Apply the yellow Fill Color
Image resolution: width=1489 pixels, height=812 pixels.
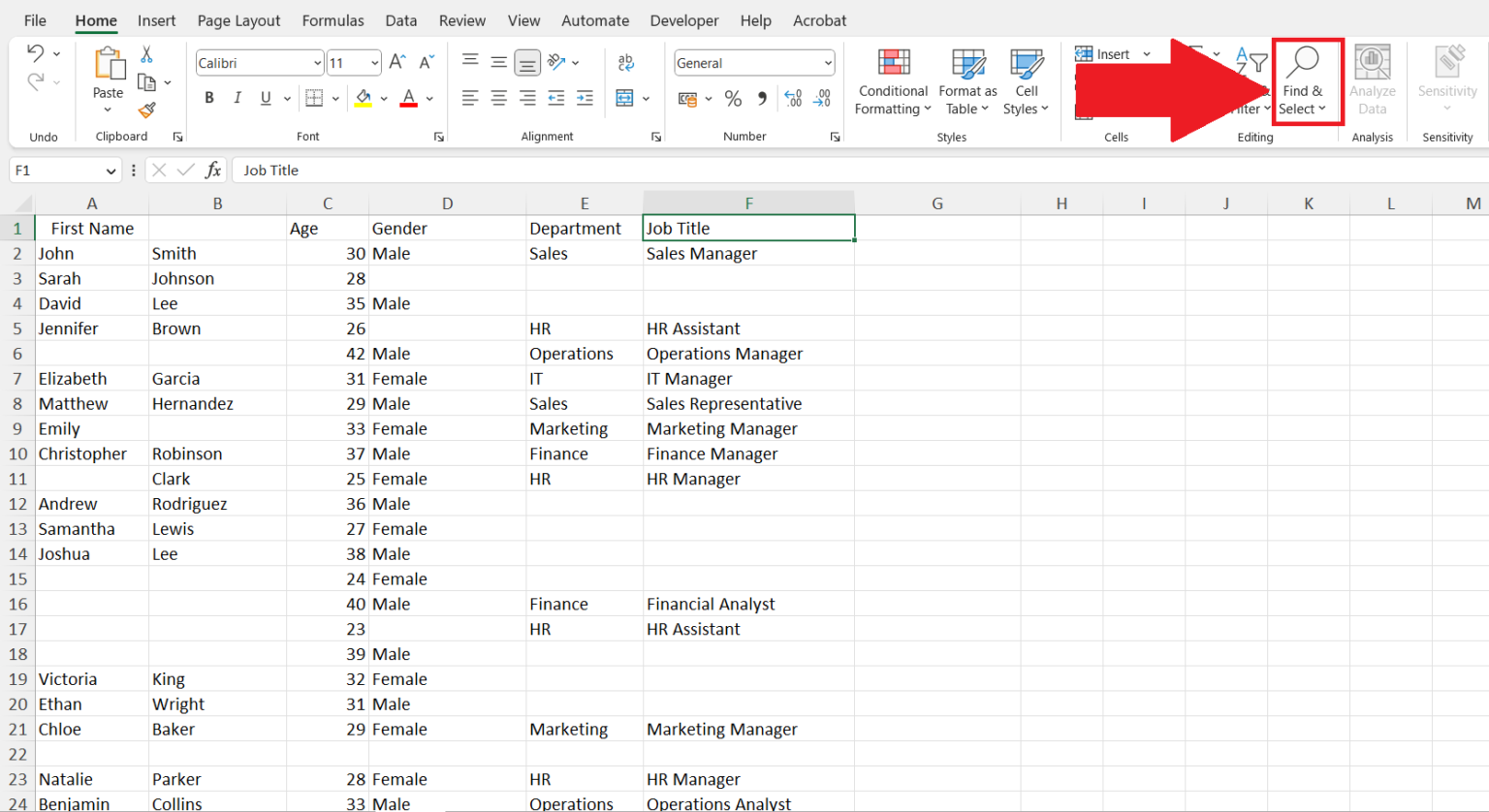[x=364, y=98]
